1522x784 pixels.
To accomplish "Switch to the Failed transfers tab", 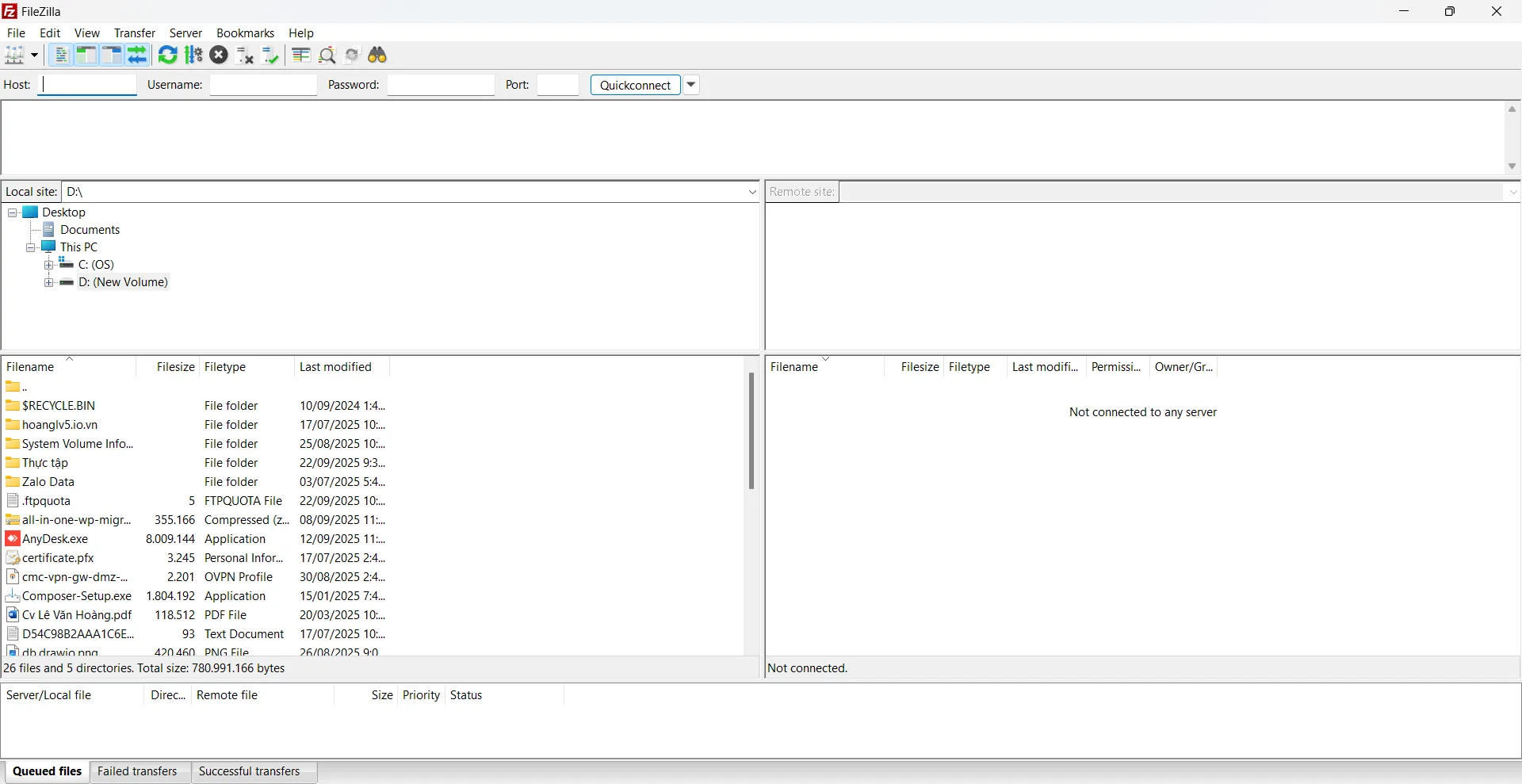I will click(137, 771).
